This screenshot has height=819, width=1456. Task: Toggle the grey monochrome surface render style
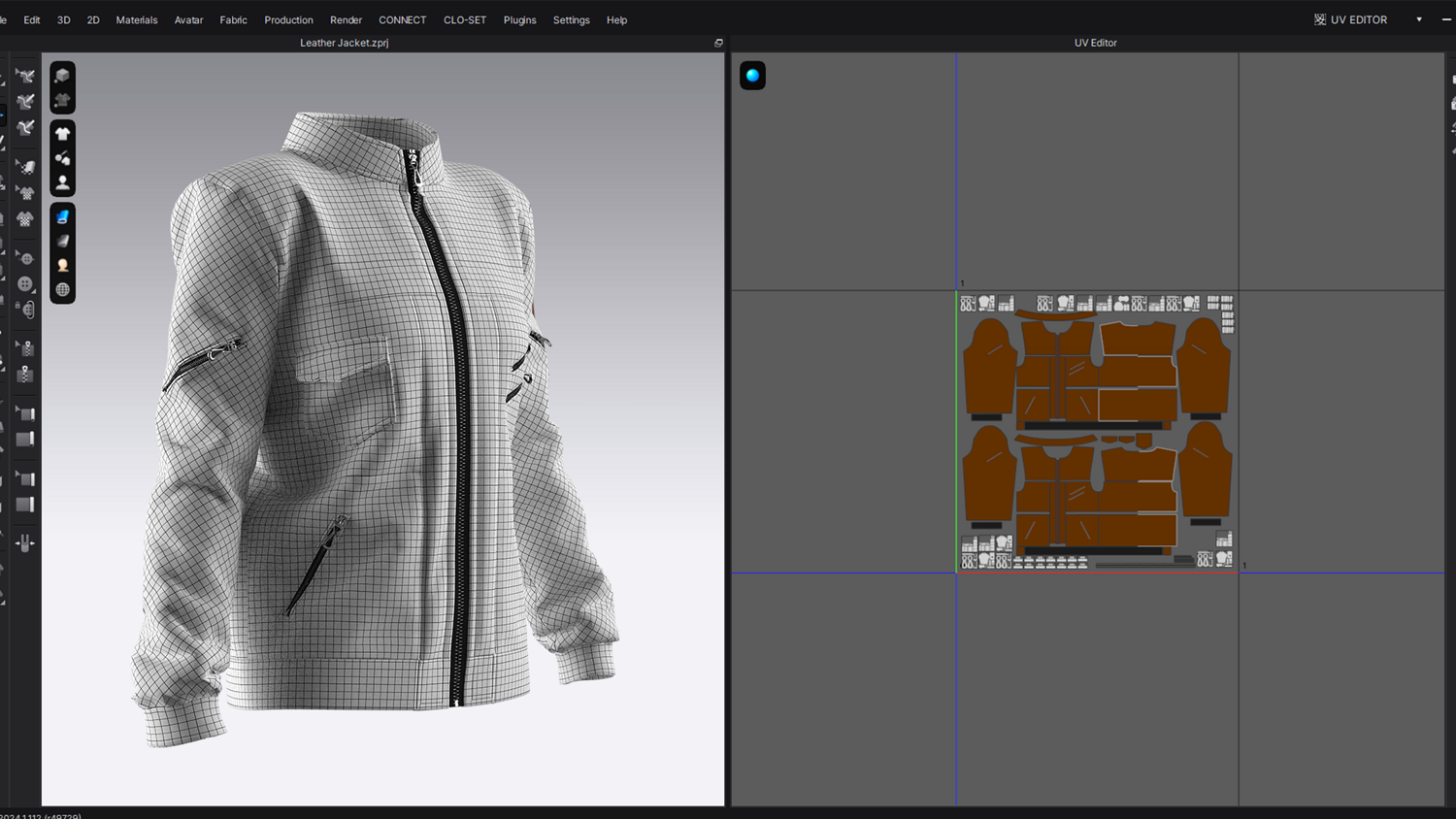click(63, 241)
